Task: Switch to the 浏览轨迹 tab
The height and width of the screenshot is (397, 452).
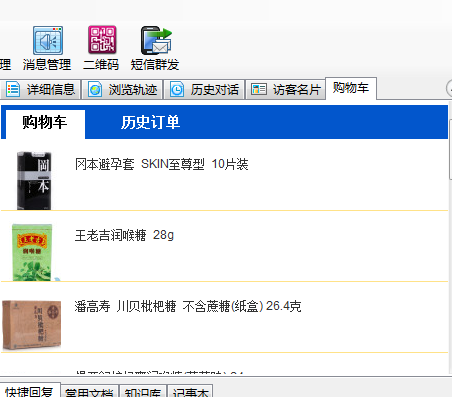Action: coord(122,89)
